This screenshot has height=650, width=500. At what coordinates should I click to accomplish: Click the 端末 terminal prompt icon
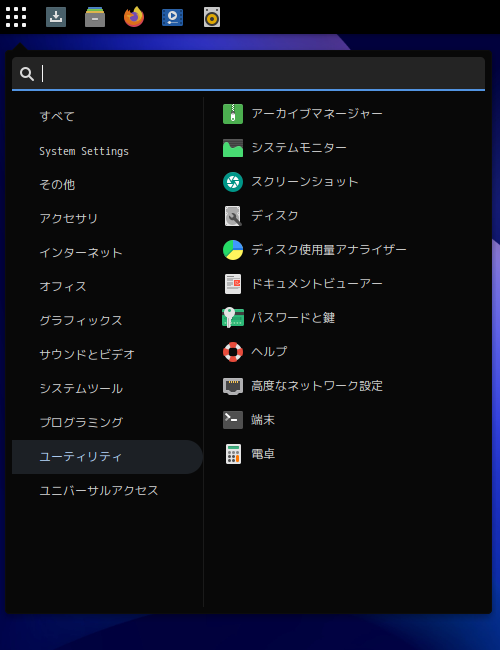233,420
